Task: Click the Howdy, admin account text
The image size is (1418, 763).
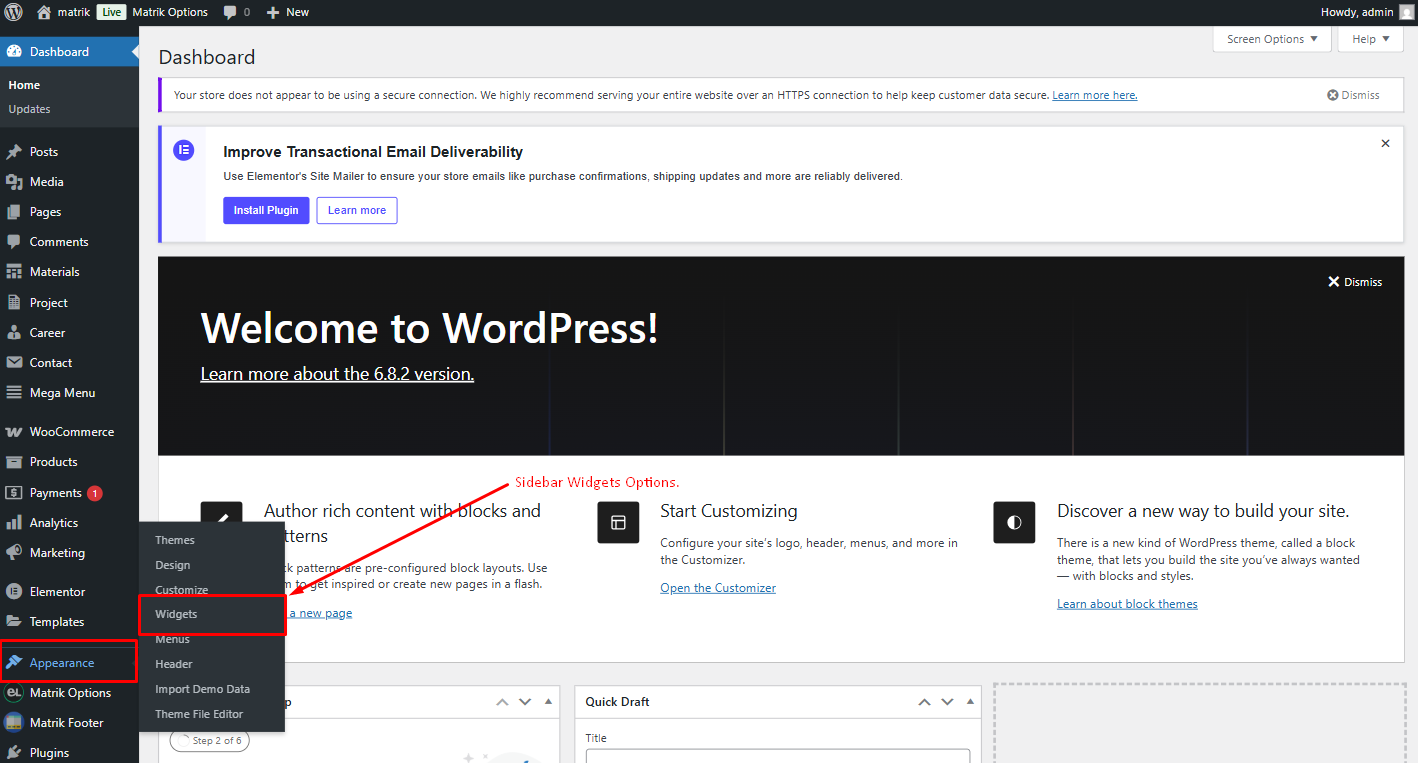Action: coord(1357,12)
